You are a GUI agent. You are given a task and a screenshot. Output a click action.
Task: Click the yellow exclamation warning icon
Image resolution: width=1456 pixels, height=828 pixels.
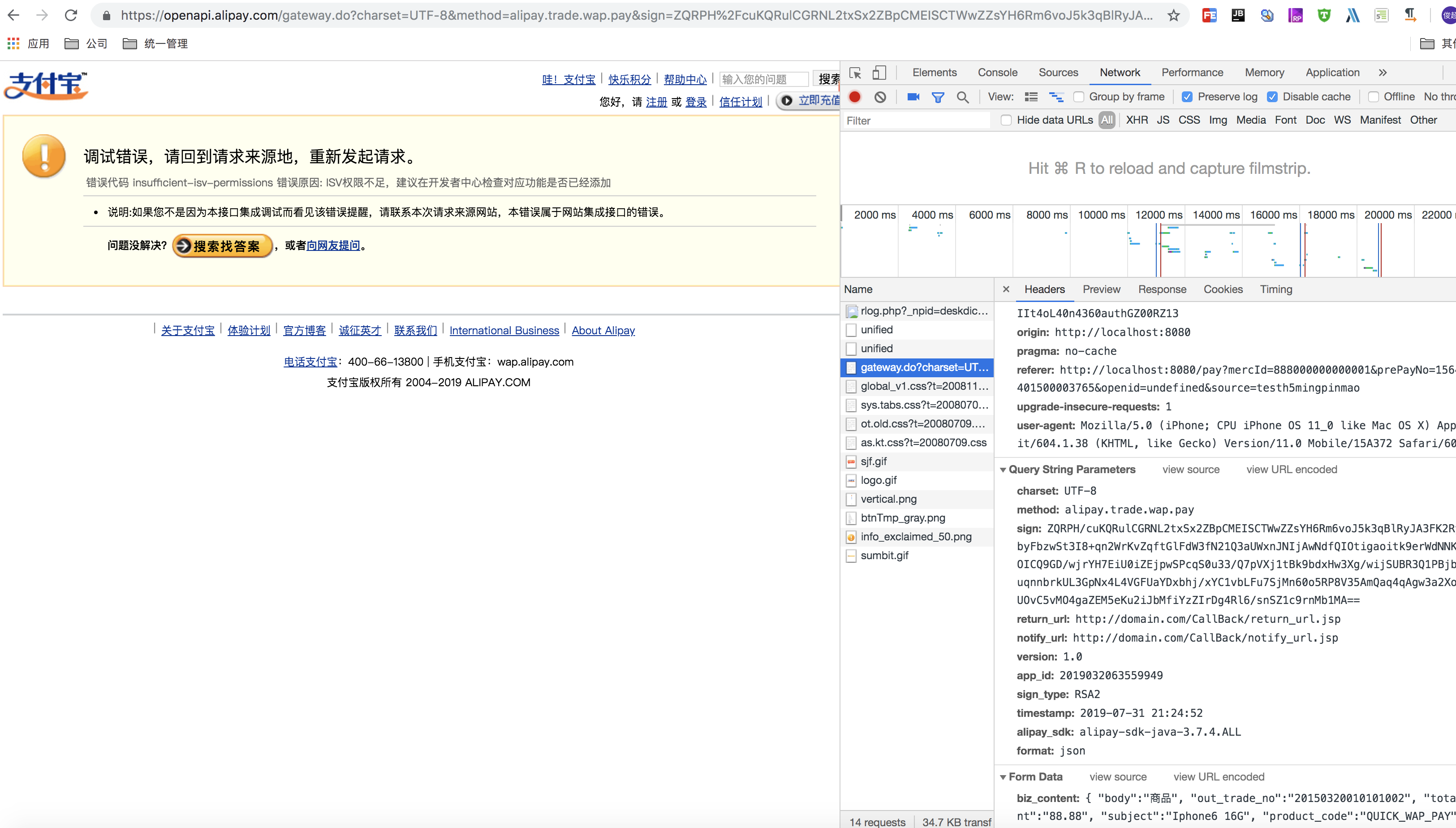[x=44, y=156]
